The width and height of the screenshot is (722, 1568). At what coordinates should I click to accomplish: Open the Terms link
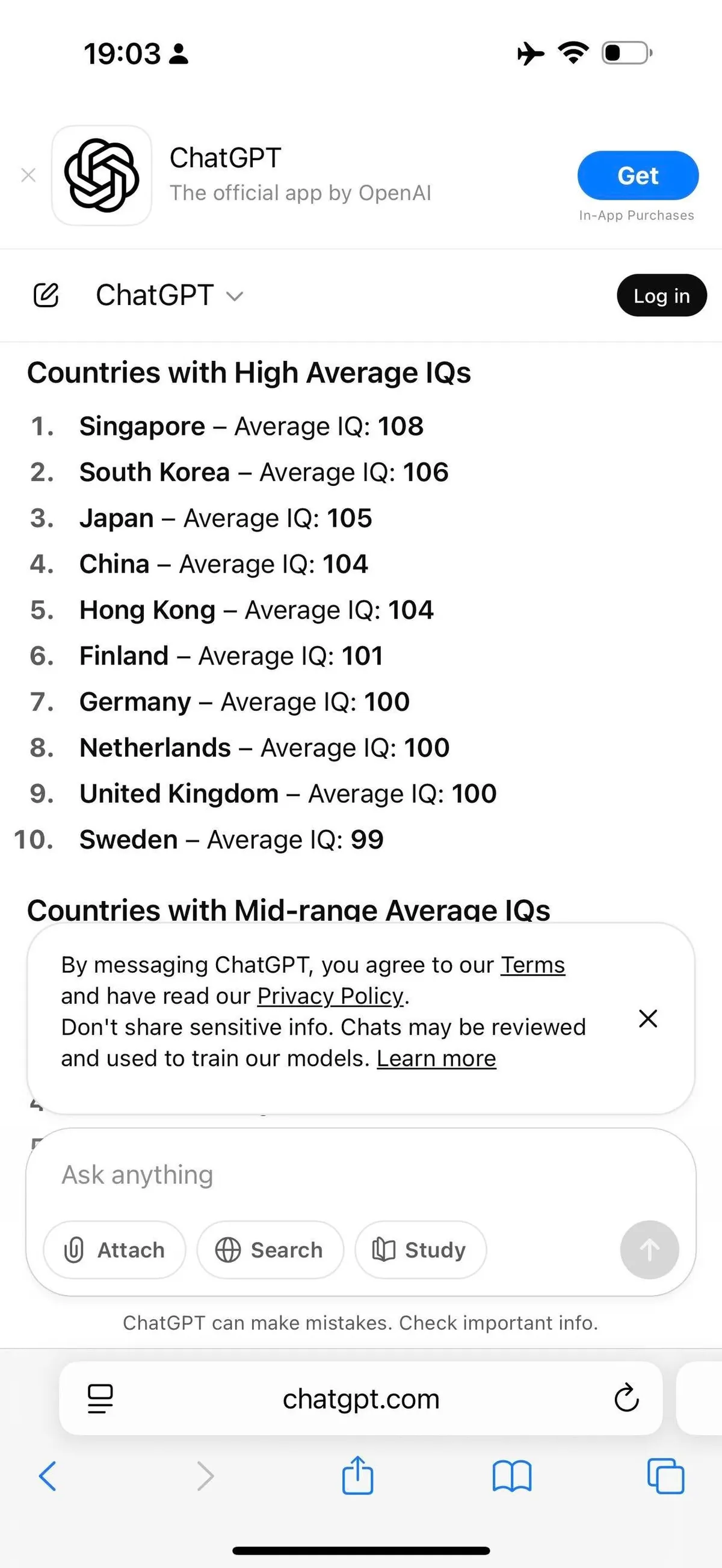tap(532, 965)
